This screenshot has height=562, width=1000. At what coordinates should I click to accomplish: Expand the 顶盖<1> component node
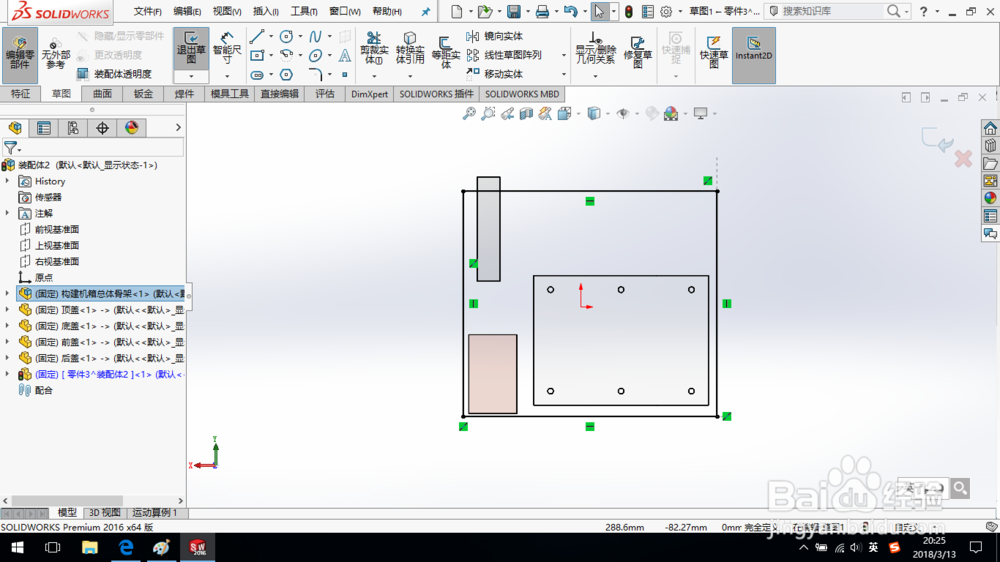coord(7,309)
